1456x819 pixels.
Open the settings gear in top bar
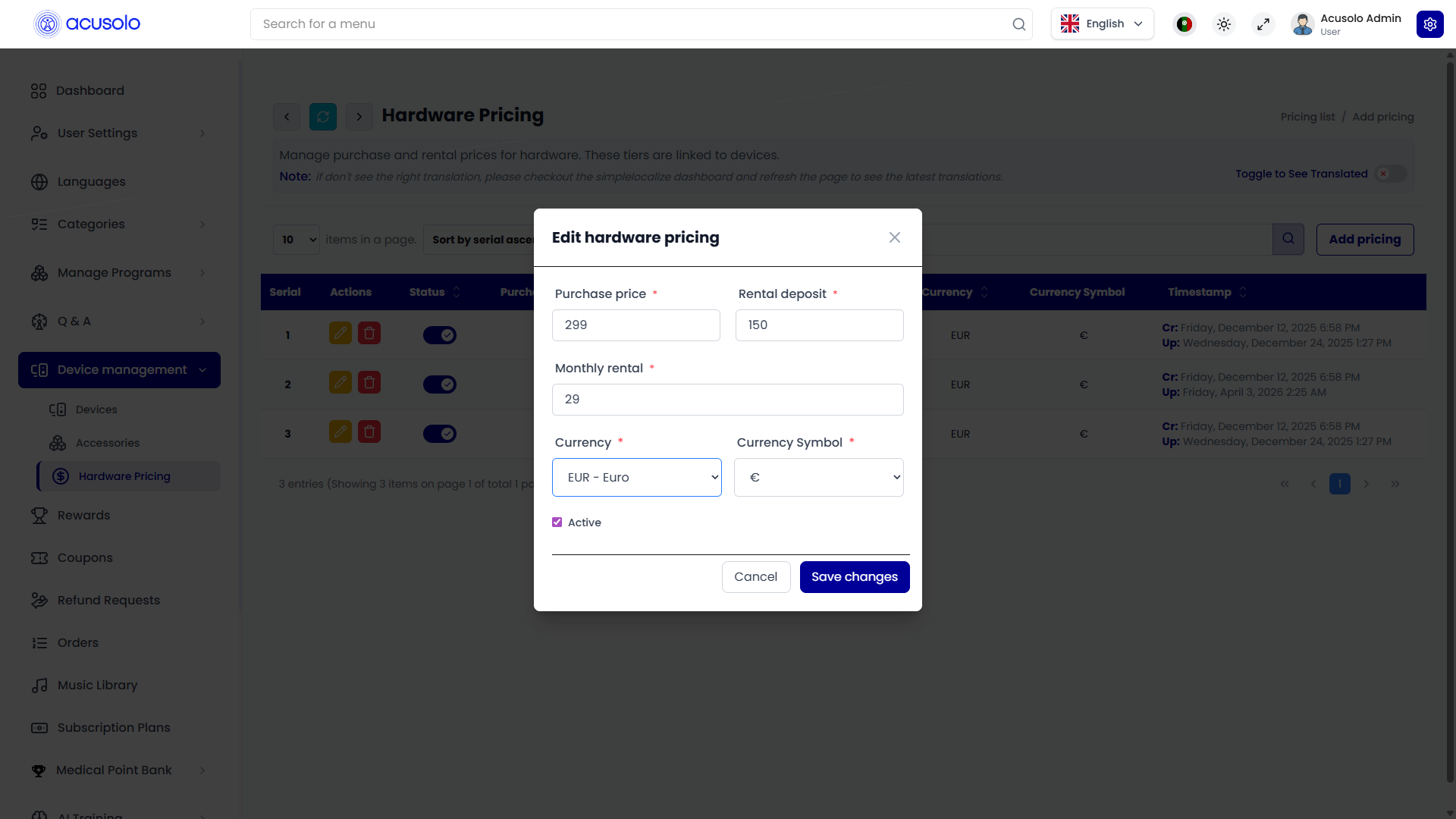1429,24
